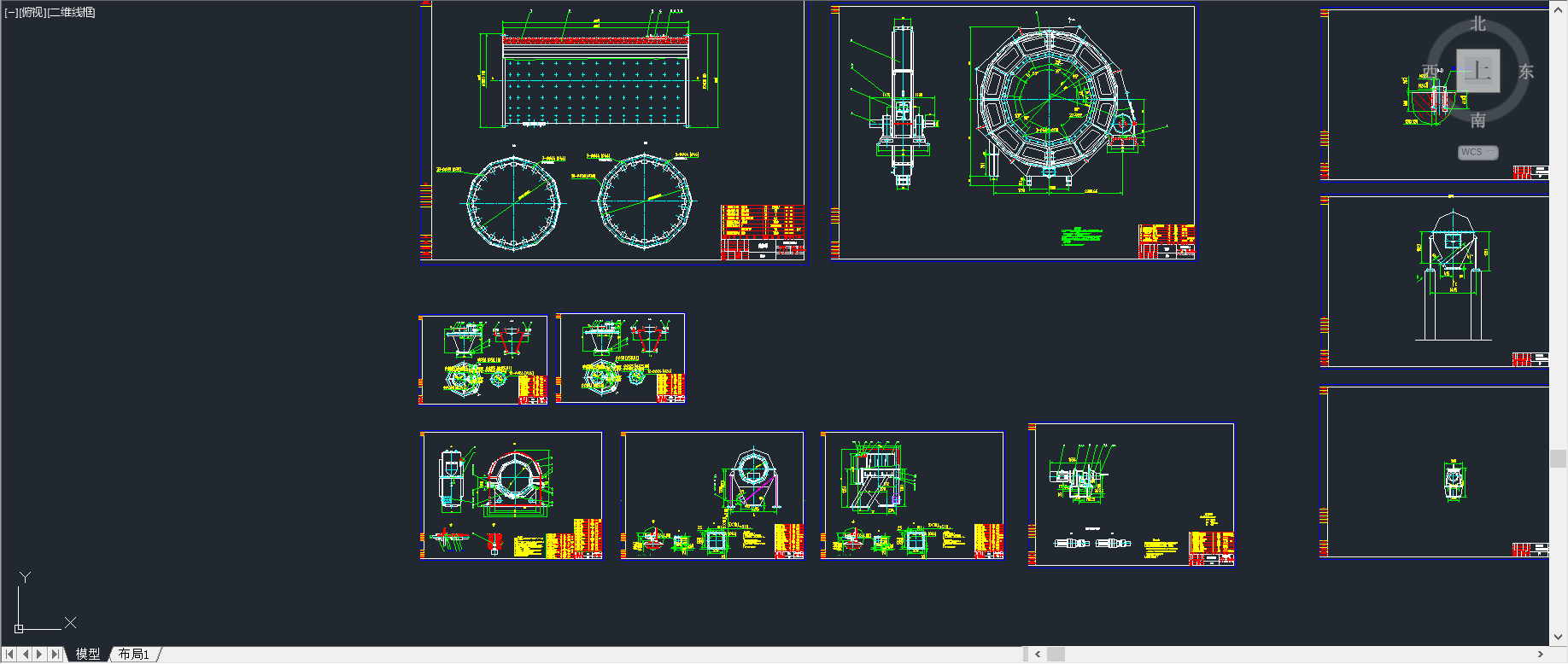Screen dimensions: 1568x664
Task: Click the vertical scrollbar thumb
Action: pos(1559,459)
